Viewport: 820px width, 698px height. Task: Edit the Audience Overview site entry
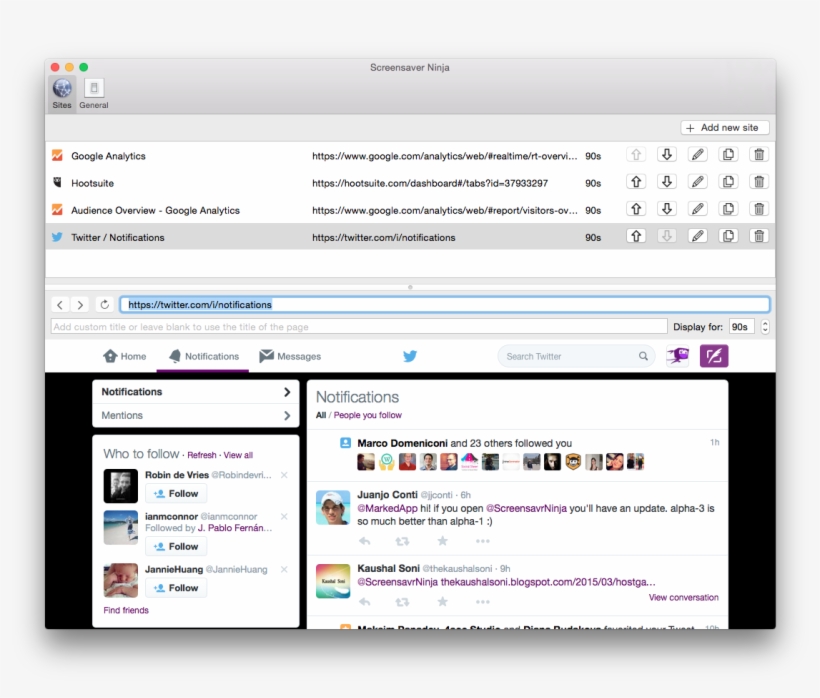point(698,209)
